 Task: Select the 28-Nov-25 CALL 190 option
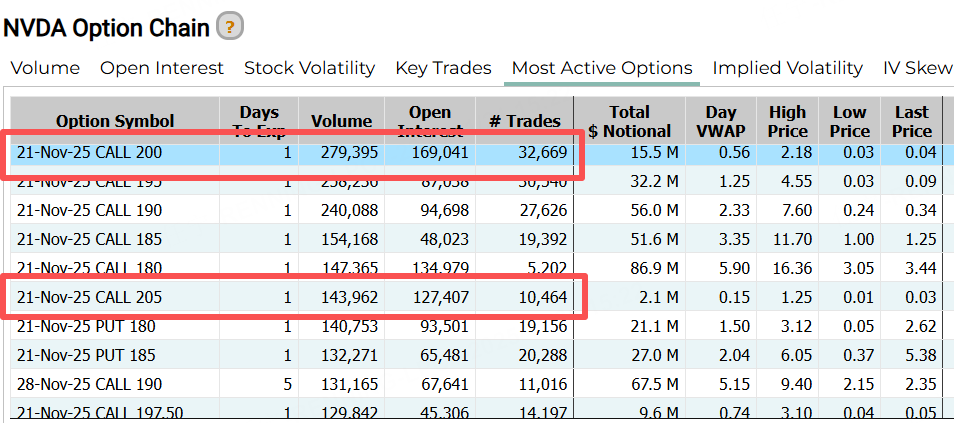(x=90, y=384)
